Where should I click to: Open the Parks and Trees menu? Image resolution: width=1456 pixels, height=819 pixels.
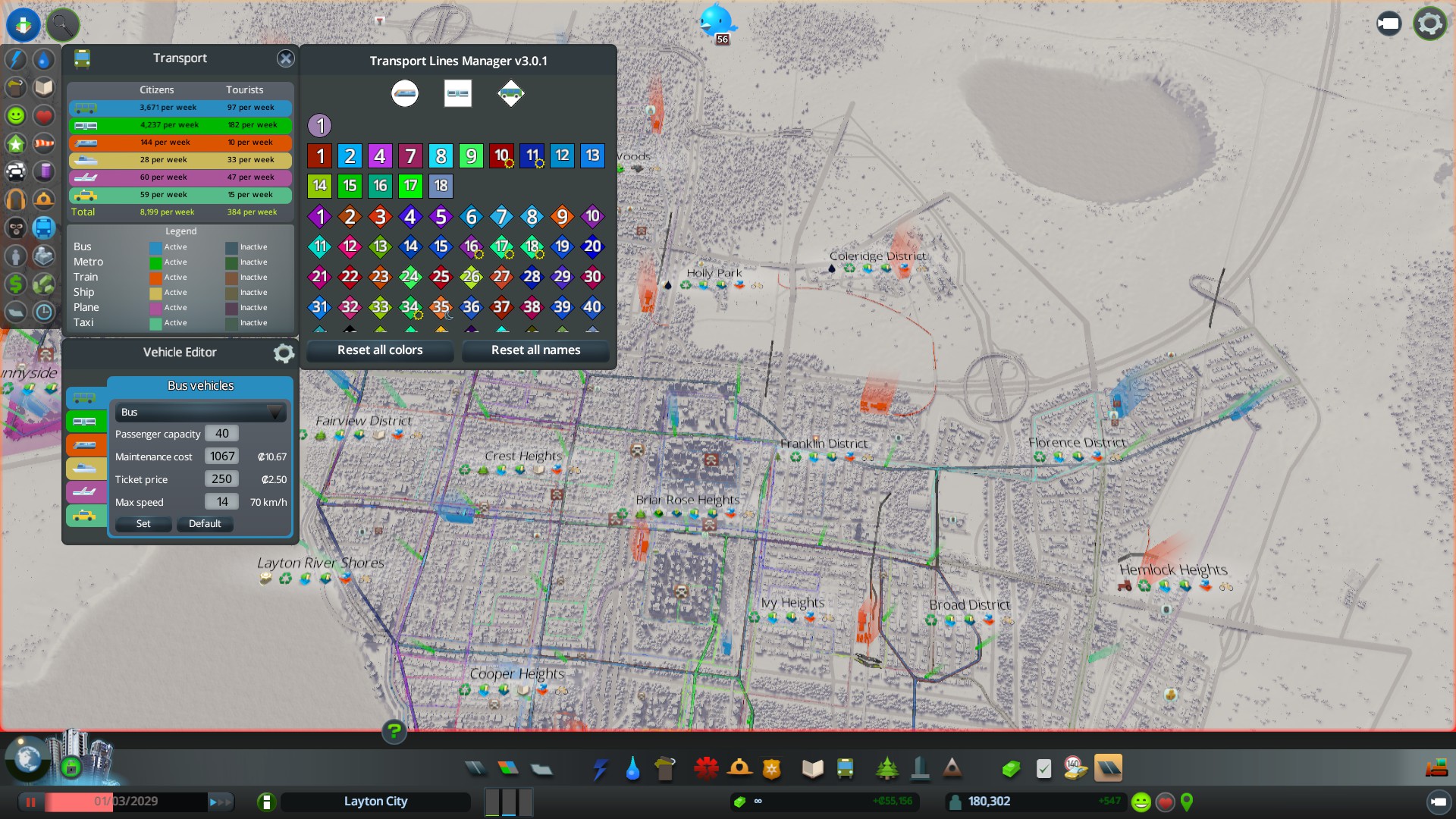(x=886, y=769)
